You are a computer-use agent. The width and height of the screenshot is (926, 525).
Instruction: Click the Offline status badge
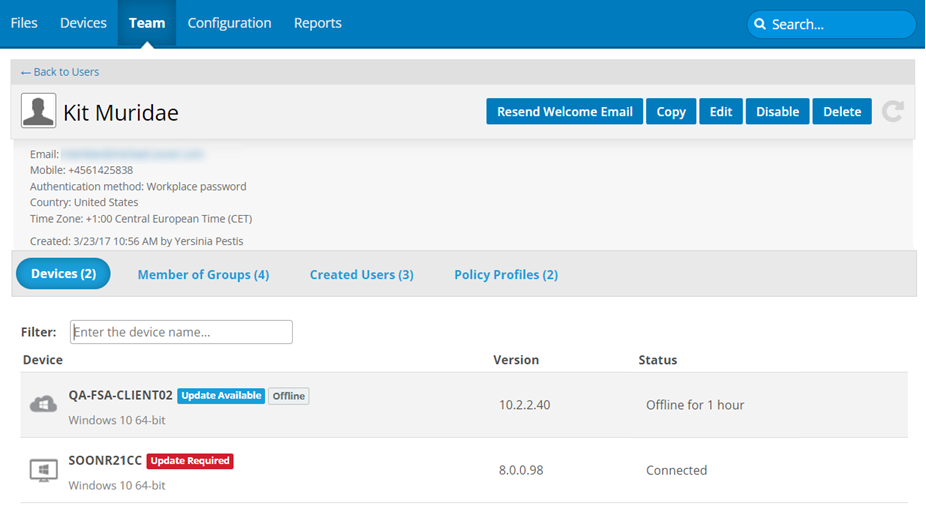[288, 396]
